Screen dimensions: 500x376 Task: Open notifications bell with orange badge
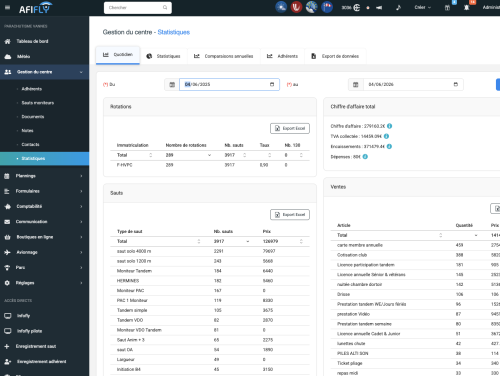[467, 7]
